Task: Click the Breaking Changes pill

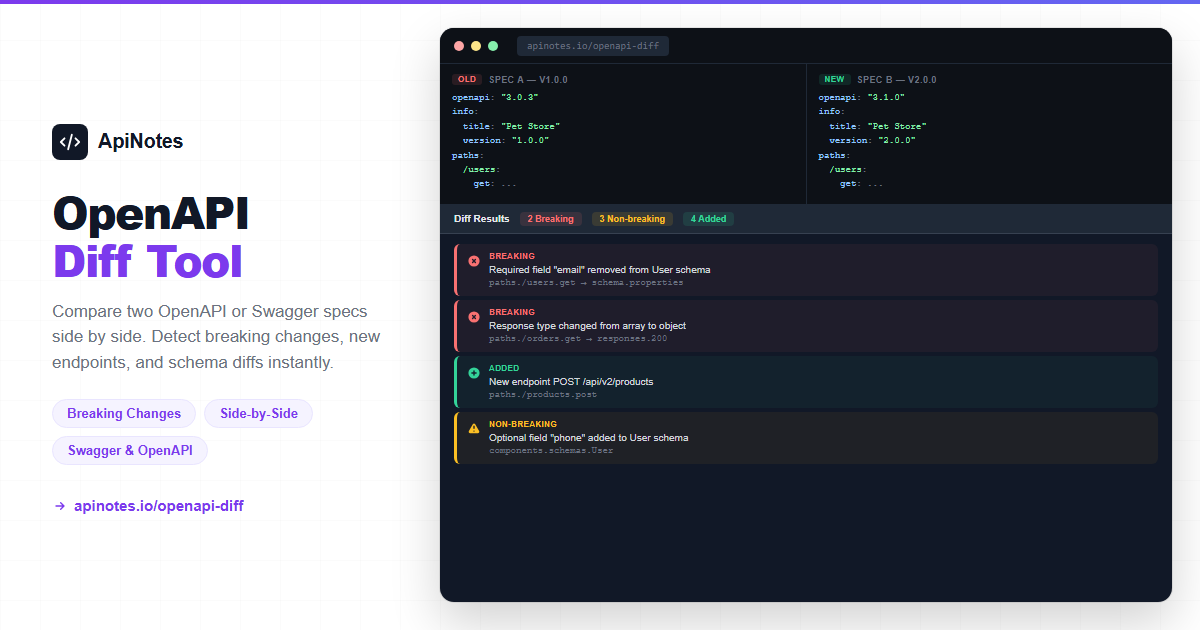Action: (x=124, y=414)
